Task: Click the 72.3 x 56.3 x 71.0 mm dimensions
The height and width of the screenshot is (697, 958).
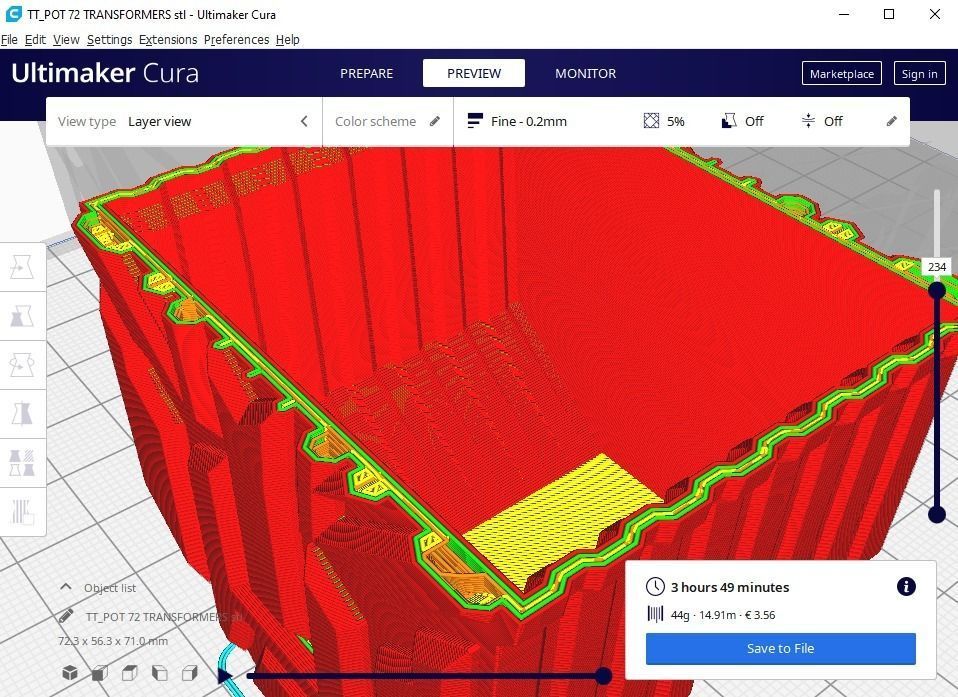Action: tap(113, 641)
